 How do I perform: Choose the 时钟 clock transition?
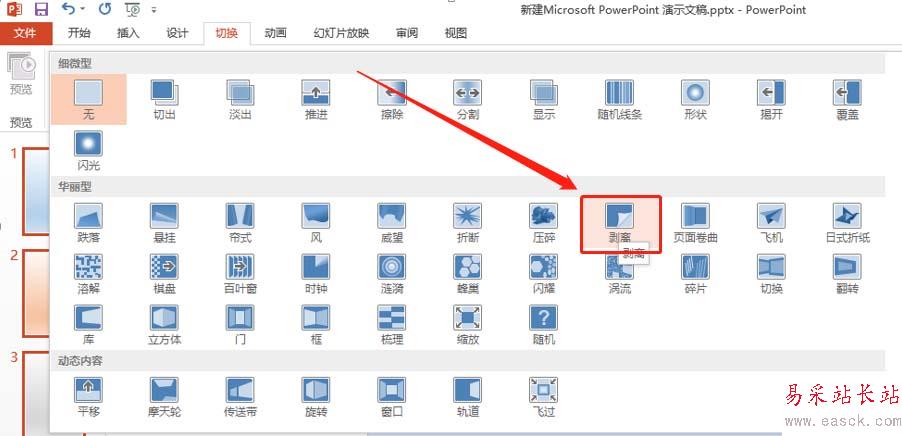click(316, 273)
